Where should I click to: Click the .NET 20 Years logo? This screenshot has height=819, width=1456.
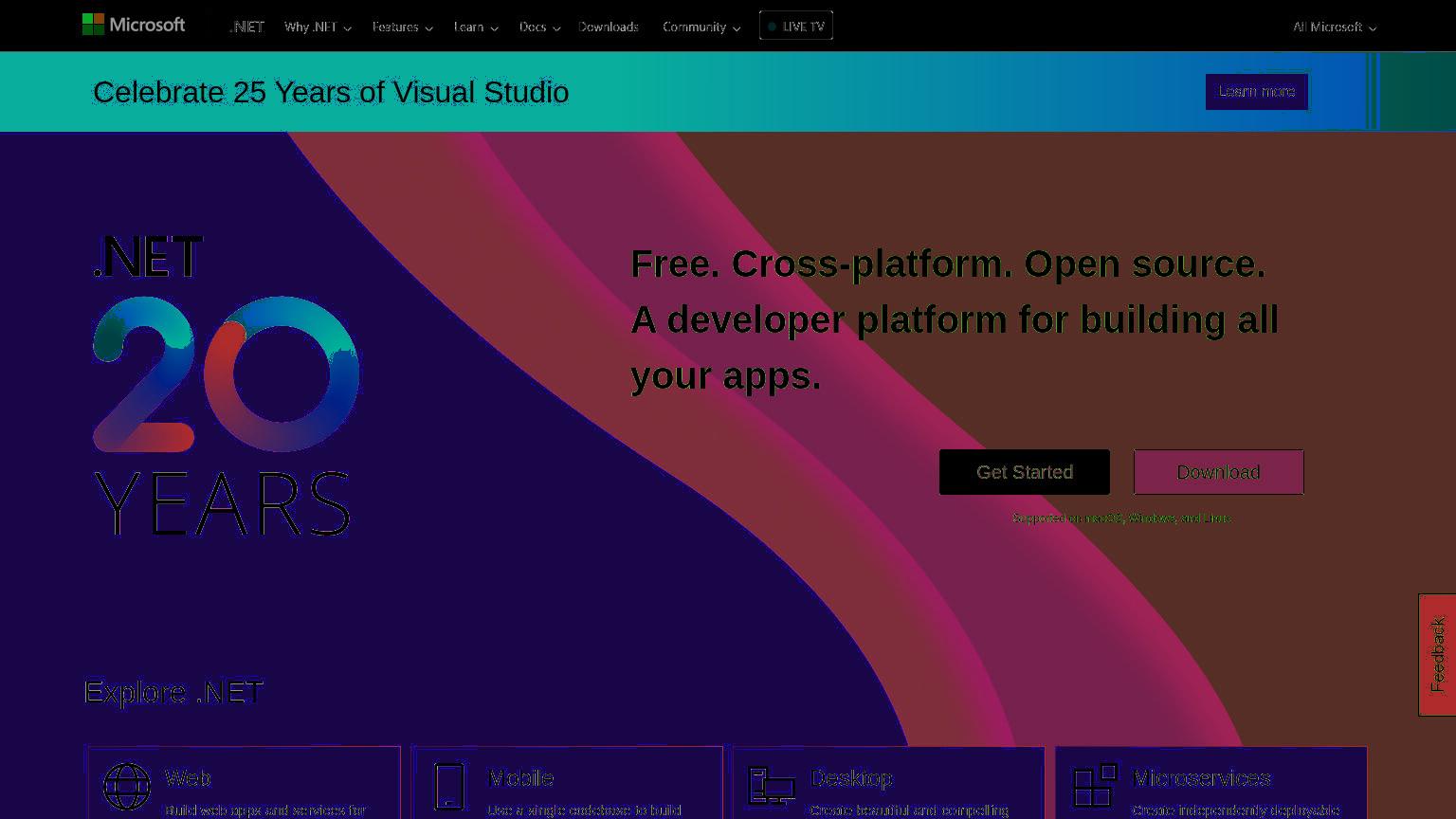pyautogui.click(x=226, y=386)
